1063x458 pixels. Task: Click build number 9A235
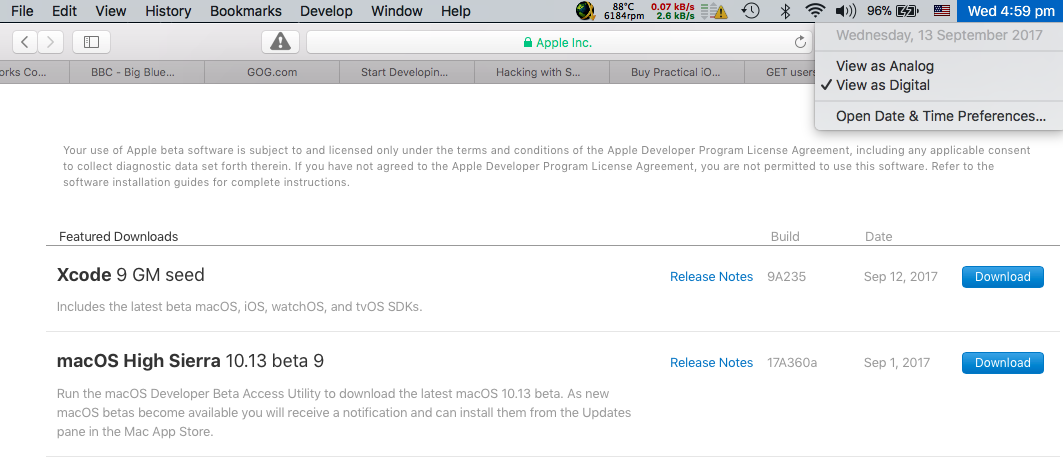click(x=786, y=276)
